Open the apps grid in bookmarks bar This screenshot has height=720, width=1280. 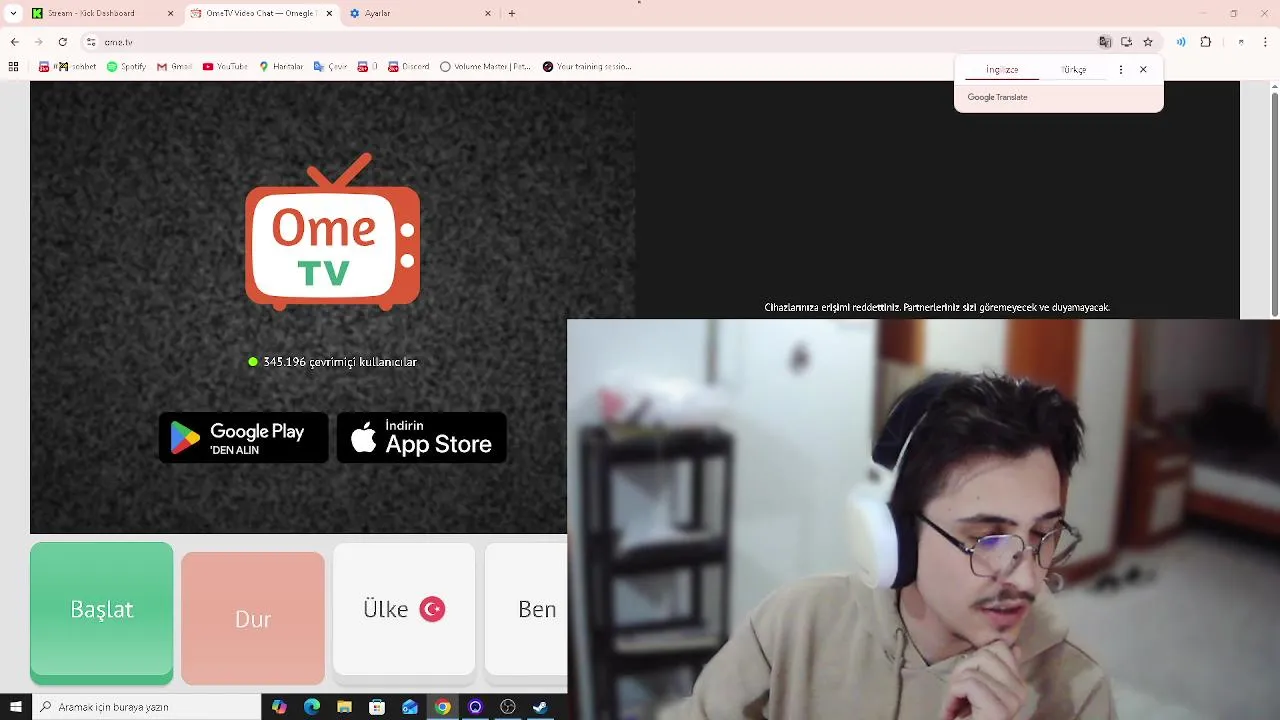13,67
